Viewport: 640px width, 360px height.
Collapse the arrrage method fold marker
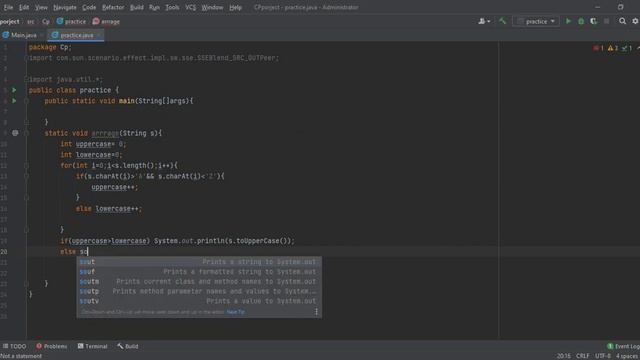tap(26, 133)
